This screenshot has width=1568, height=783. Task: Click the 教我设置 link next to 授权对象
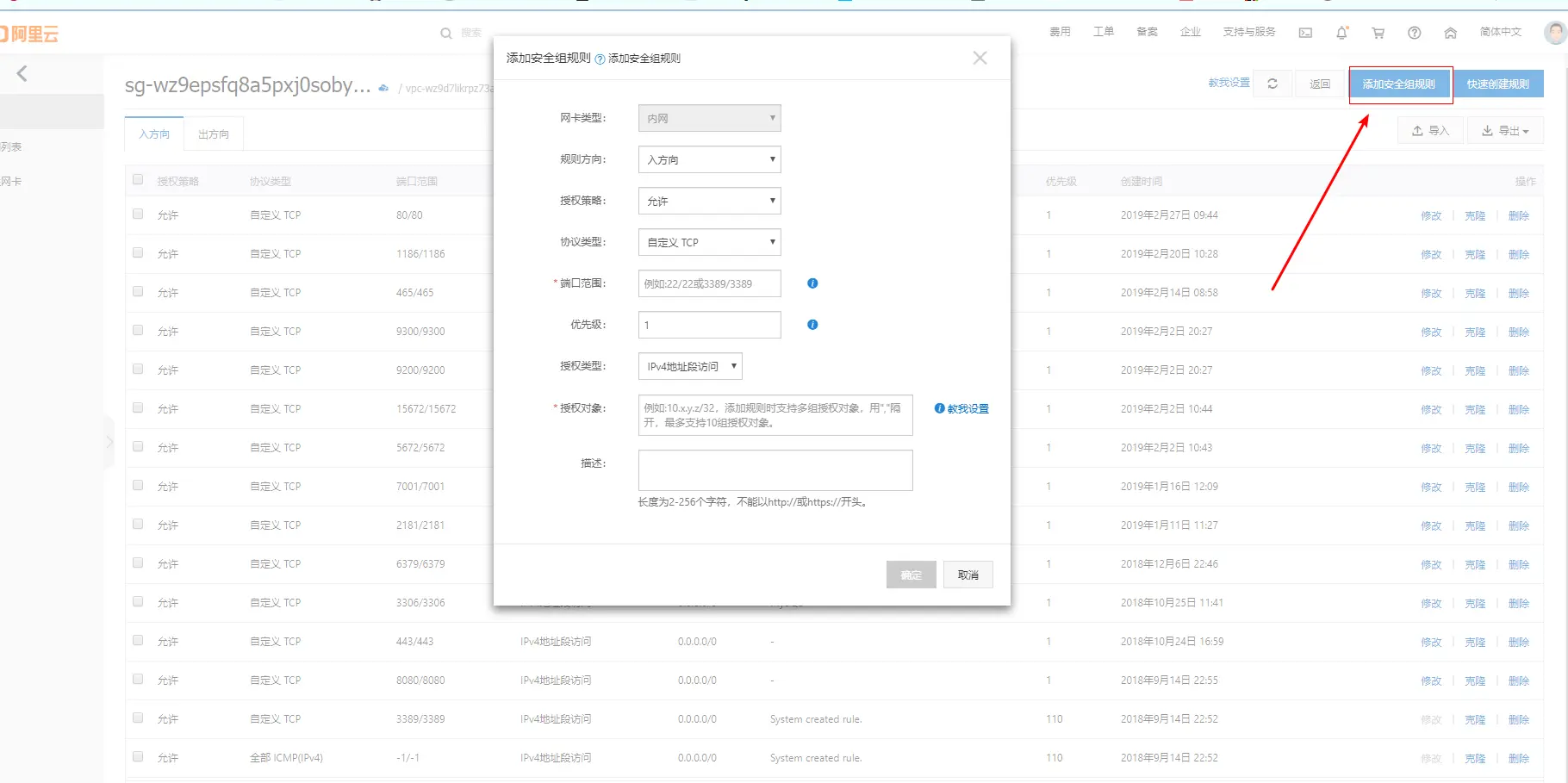tap(967, 408)
